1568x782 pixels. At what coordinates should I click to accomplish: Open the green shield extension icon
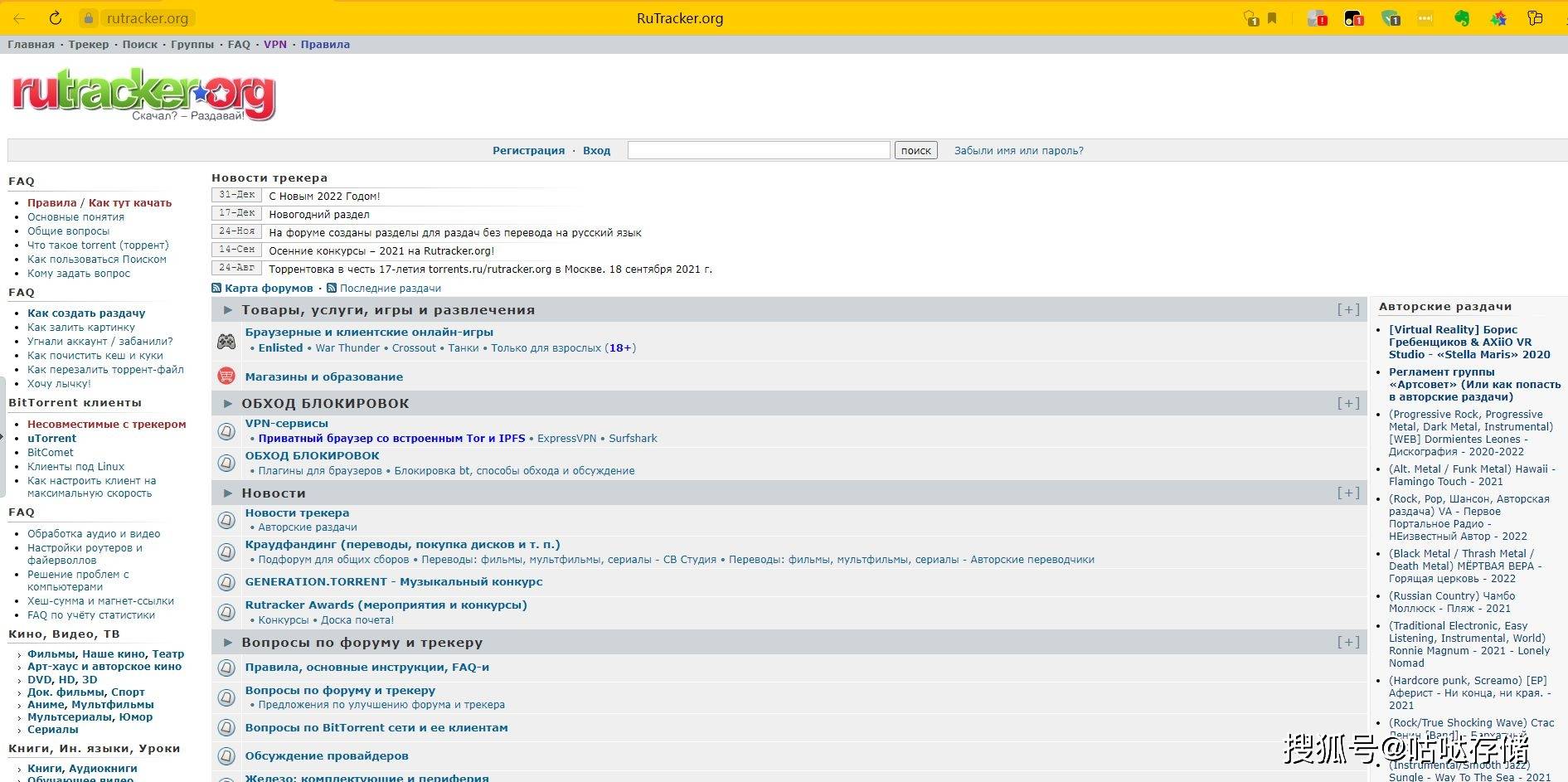click(1391, 18)
